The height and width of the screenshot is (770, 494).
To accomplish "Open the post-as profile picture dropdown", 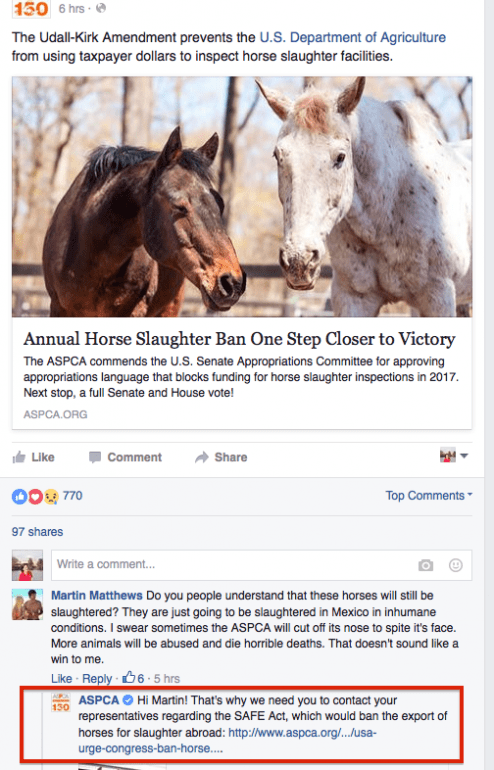I will point(454,456).
